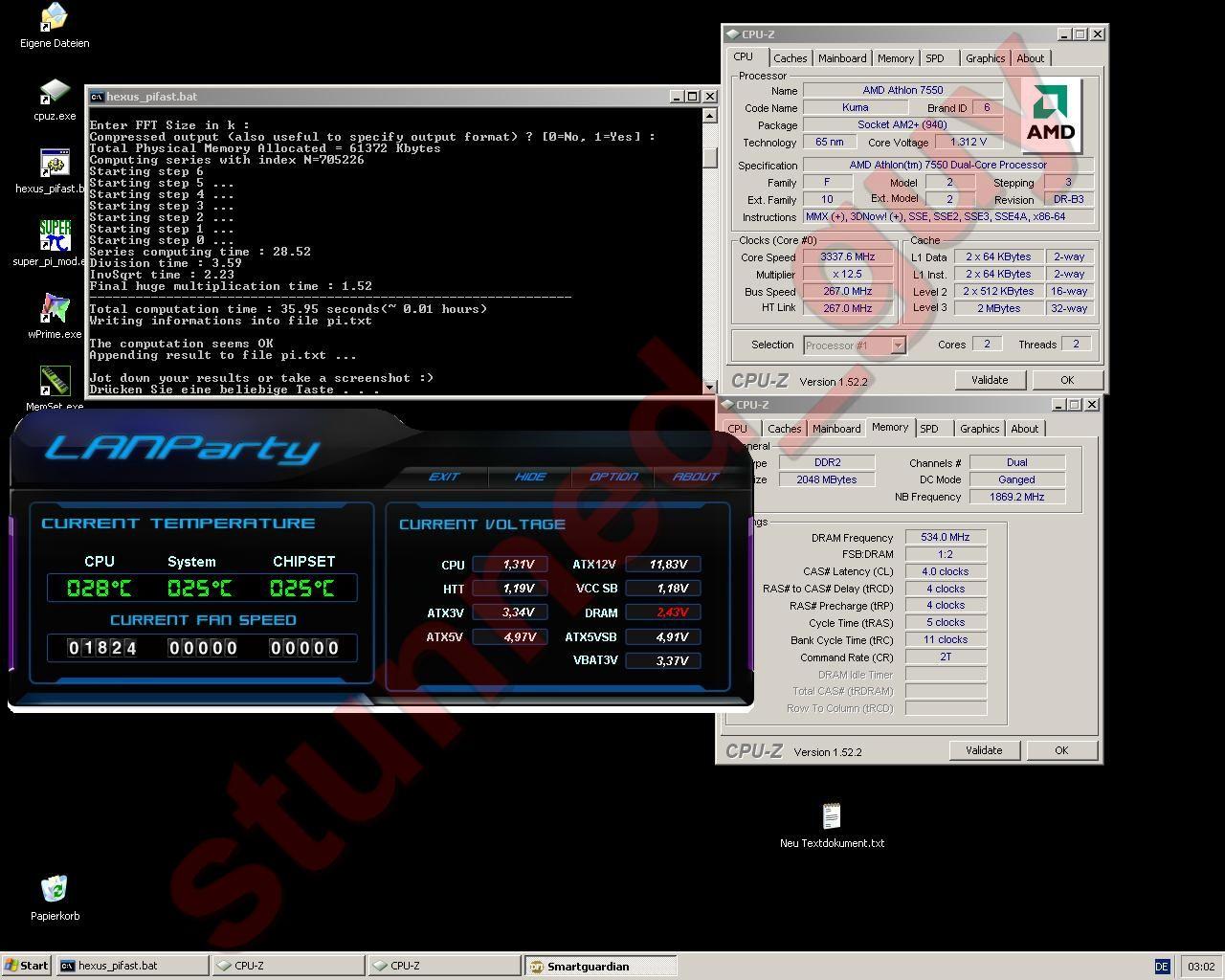The height and width of the screenshot is (980, 1225).
Task: Open Caches tab in bottom CPU-Z
Action: pyautogui.click(x=785, y=429)
